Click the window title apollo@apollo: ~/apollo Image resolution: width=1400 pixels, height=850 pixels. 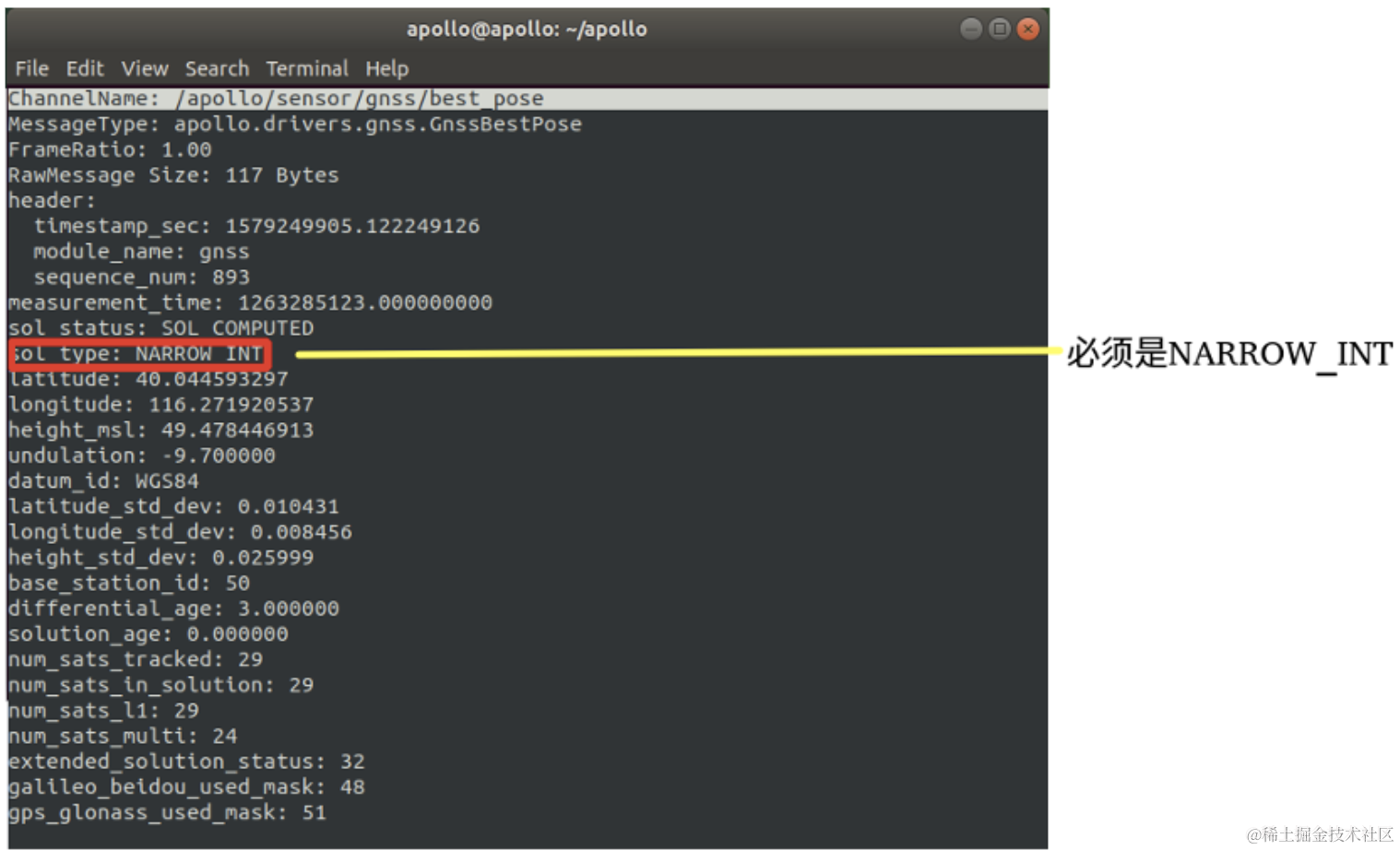pos(527,29)
